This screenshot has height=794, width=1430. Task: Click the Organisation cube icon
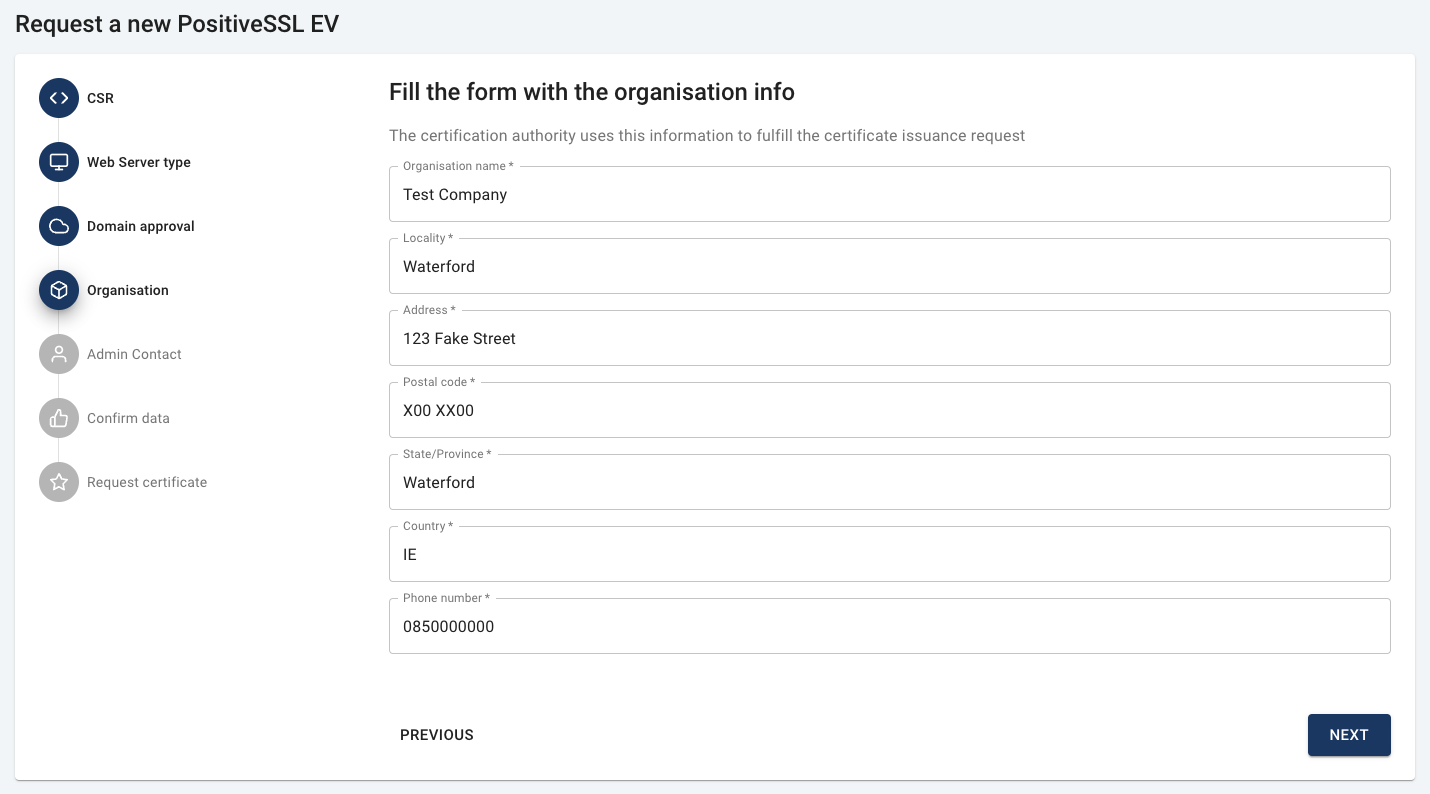(59, 290)
